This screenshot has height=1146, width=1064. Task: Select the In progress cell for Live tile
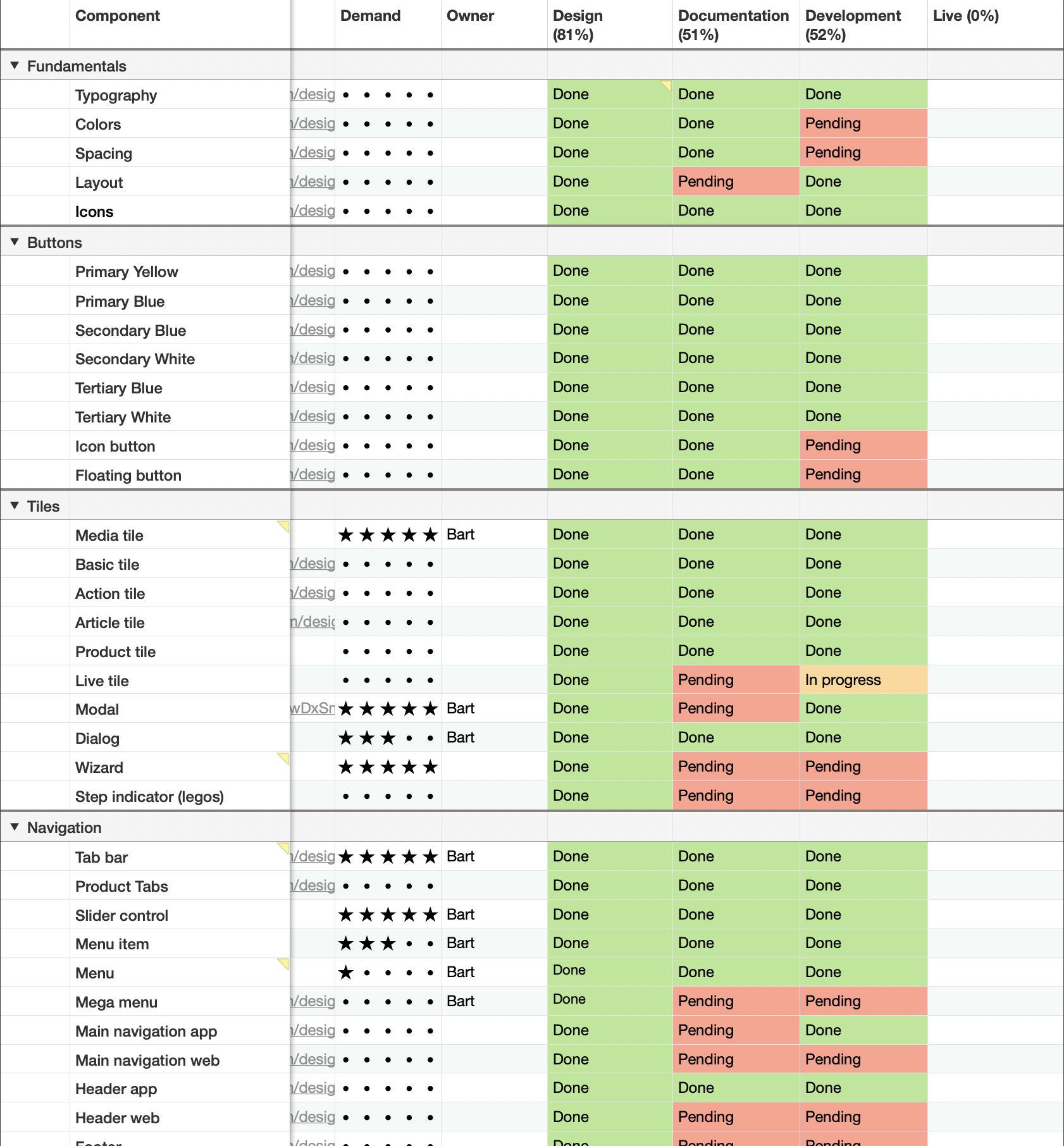point(863,680)
